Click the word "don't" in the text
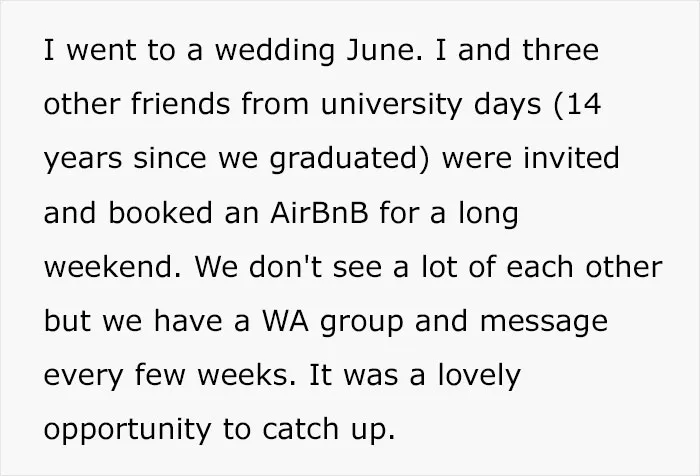The width and height of the screenshot is (700, 476). point(285,267)
